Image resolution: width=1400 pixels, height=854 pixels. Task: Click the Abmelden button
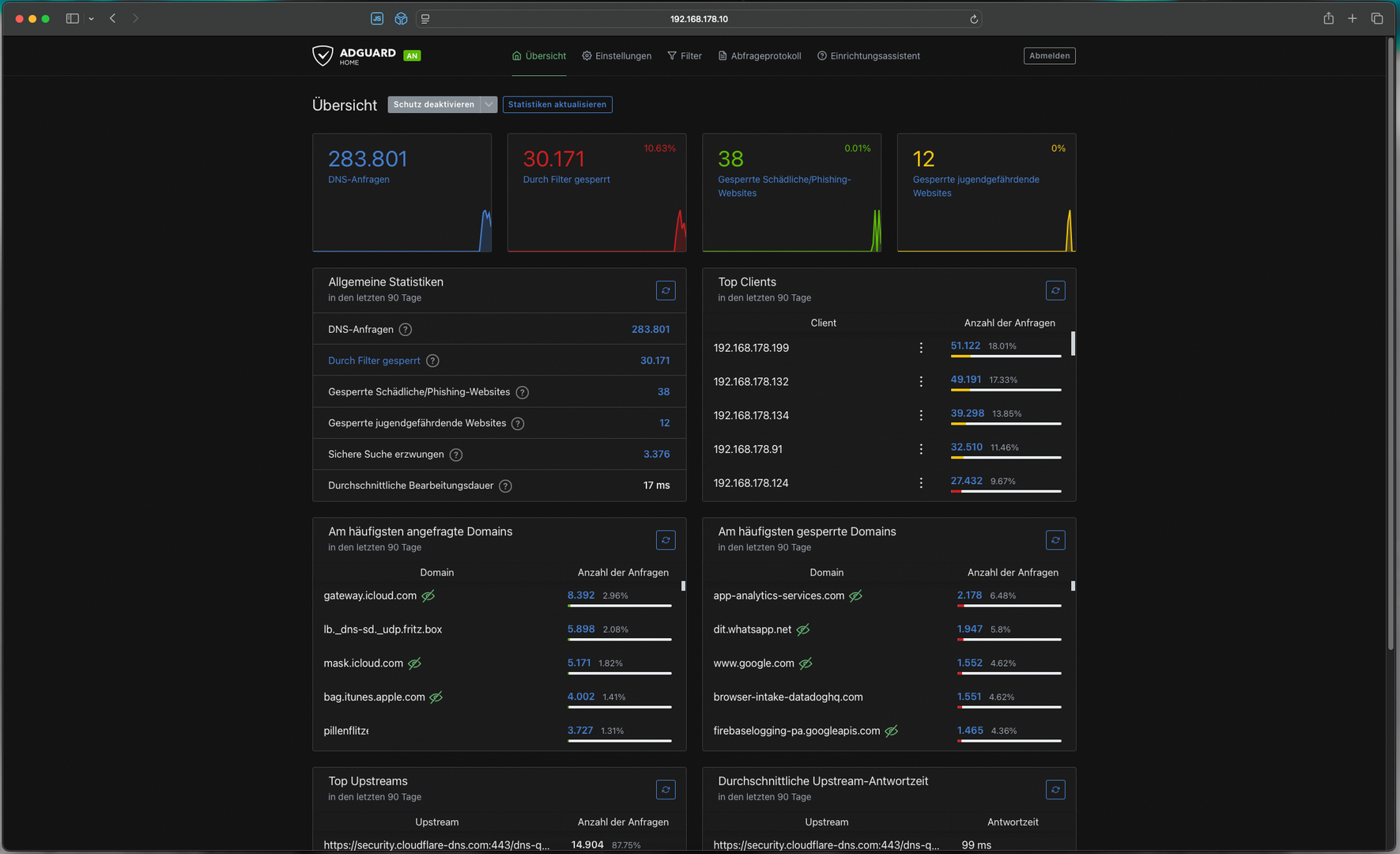pos(1049,56)
